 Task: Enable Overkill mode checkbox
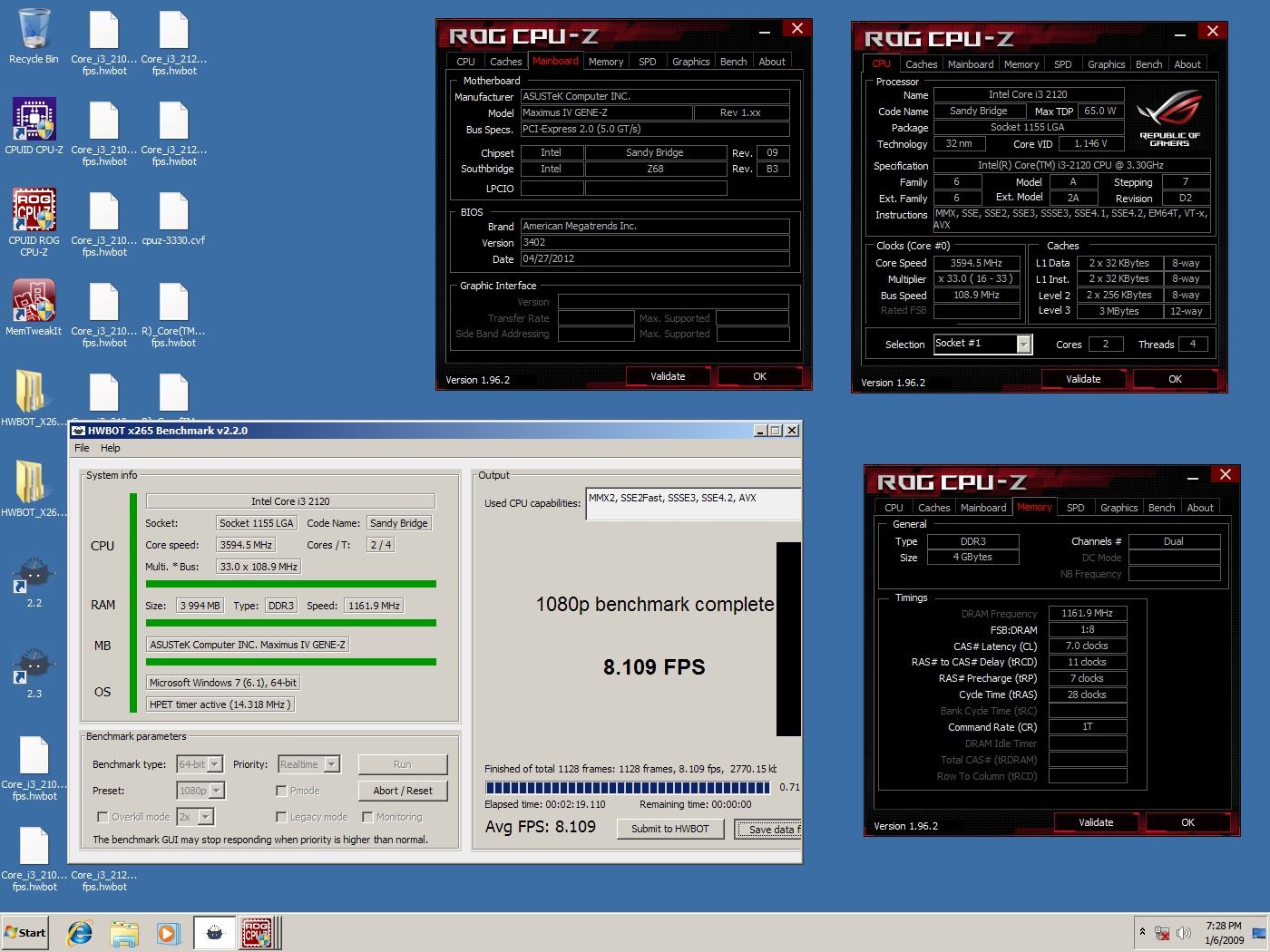click(103, 817)
